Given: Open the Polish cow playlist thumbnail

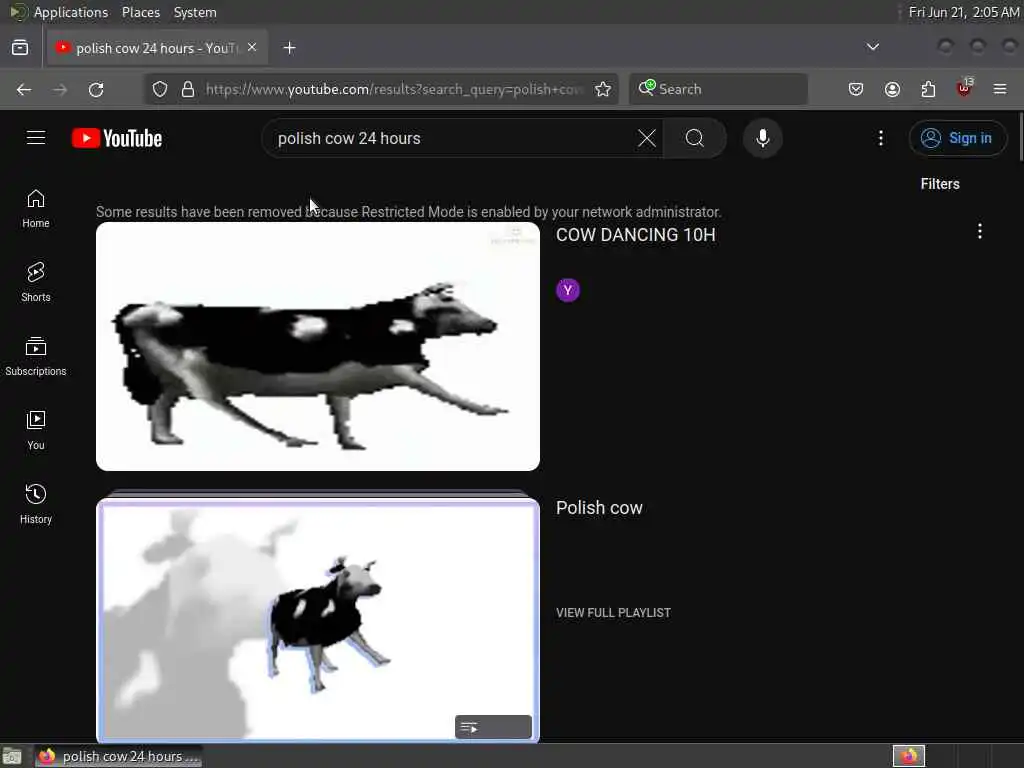Looking at the screenshot, I should 318,620.
